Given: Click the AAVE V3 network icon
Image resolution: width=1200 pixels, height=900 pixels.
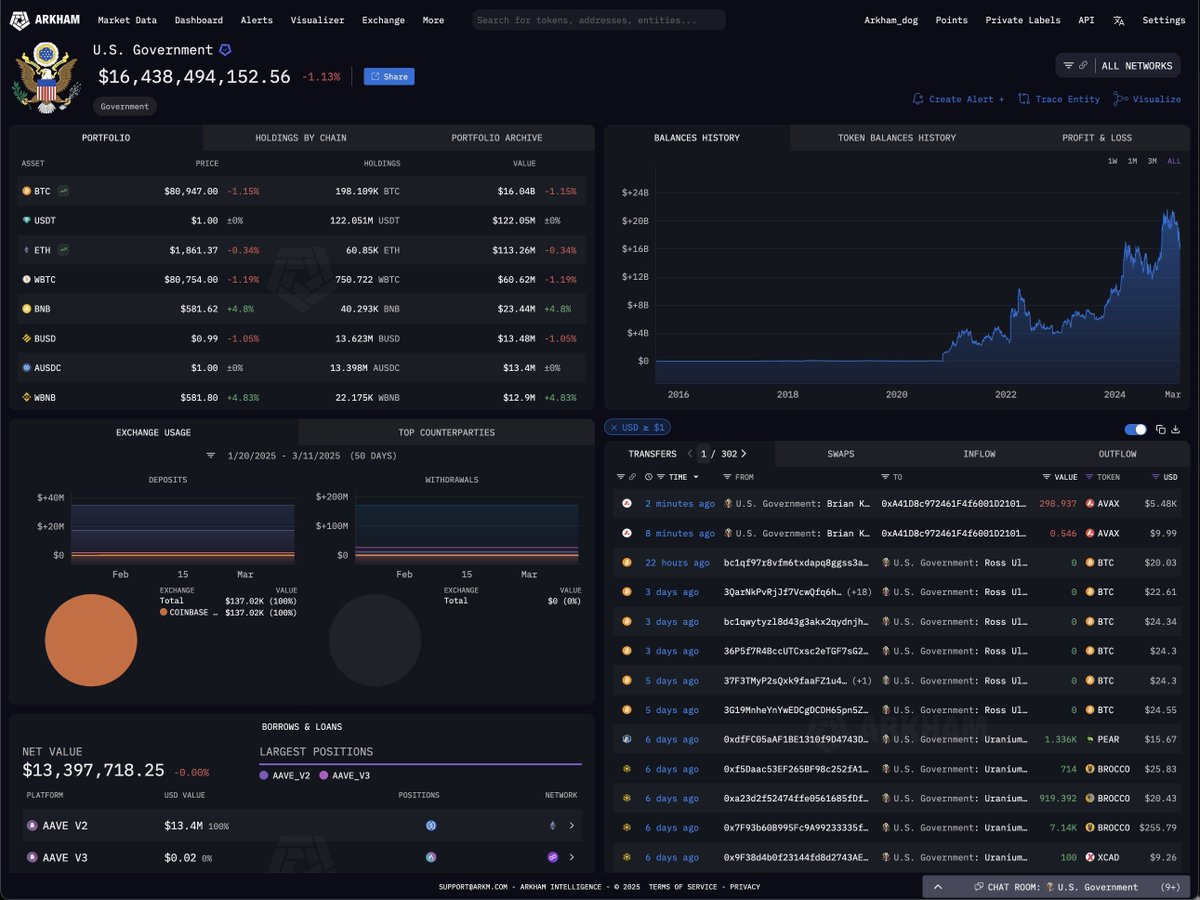Looking at the screenshot, I should tap(552, 857).
